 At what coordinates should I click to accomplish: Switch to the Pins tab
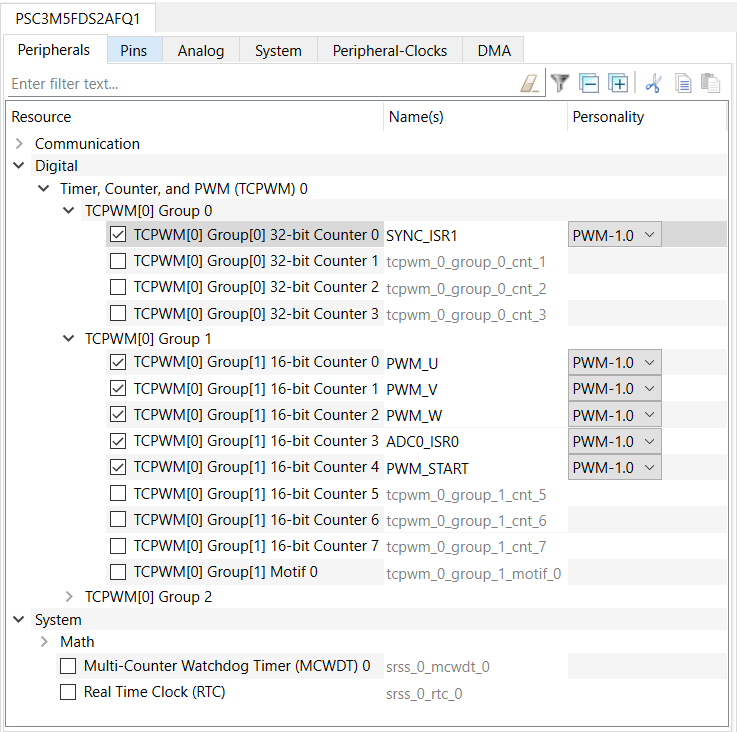click(x=134, y=50)
